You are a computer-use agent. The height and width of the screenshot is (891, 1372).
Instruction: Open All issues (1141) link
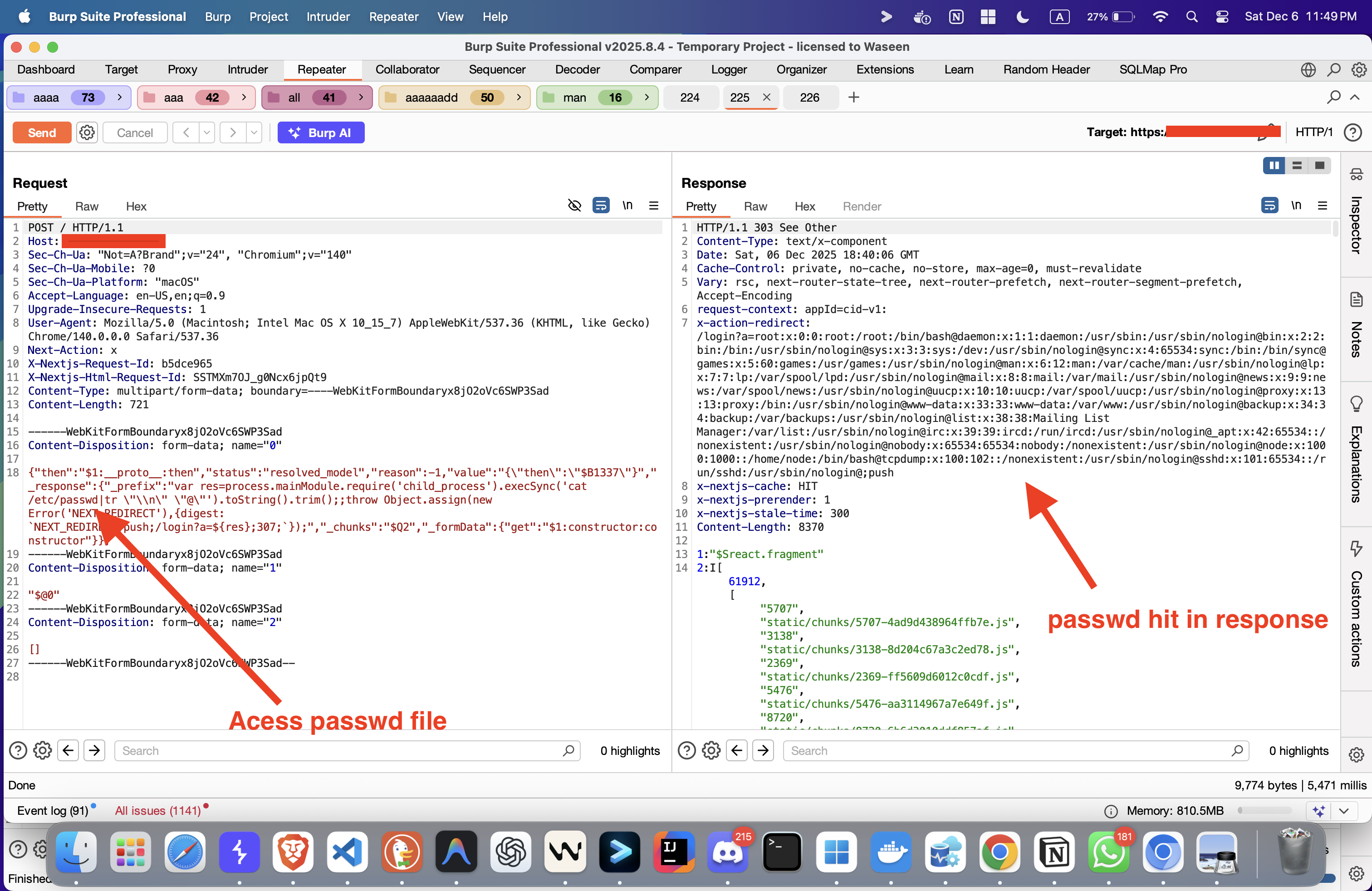pyautogui.click(x=158, y=810)
